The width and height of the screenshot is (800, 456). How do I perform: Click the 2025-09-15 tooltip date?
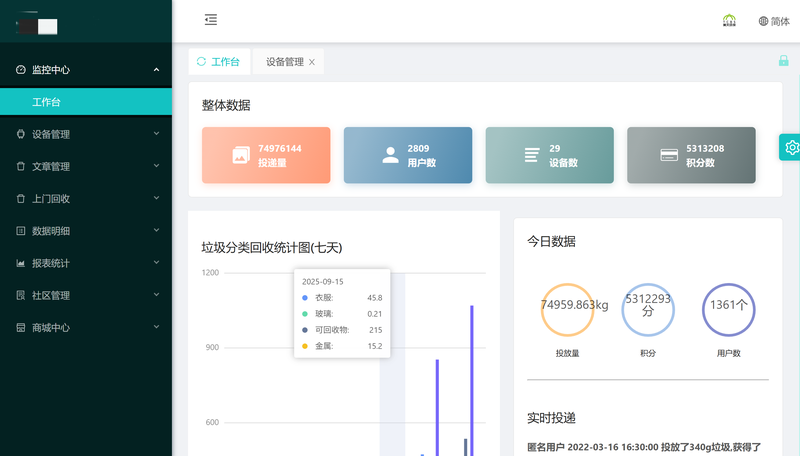[x=322, y=282]
